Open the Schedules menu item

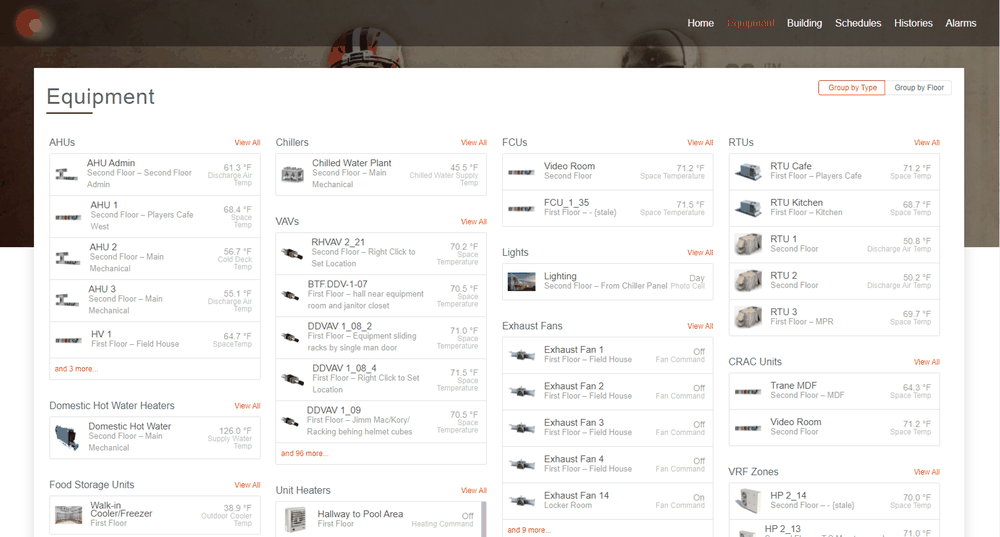click(858, 23)
